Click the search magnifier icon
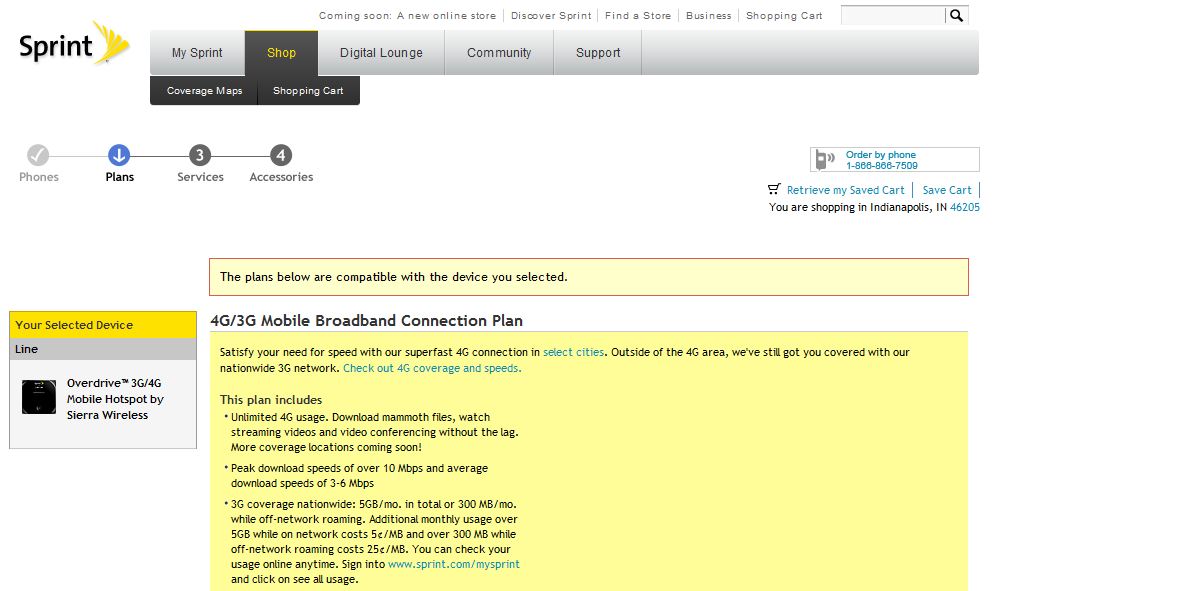The width and height of the screenshot is (1188, 591). pos(956,15)
